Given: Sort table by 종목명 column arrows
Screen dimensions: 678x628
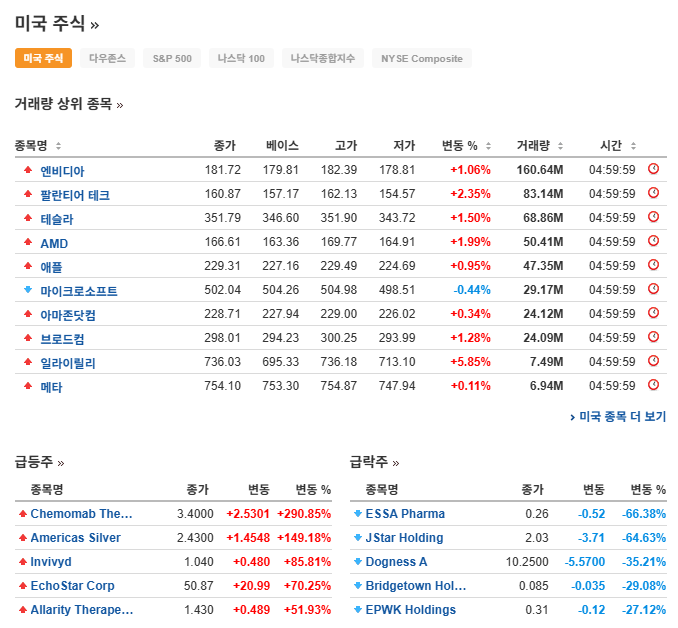Looking at the screenshot, I should pos(58,146).
